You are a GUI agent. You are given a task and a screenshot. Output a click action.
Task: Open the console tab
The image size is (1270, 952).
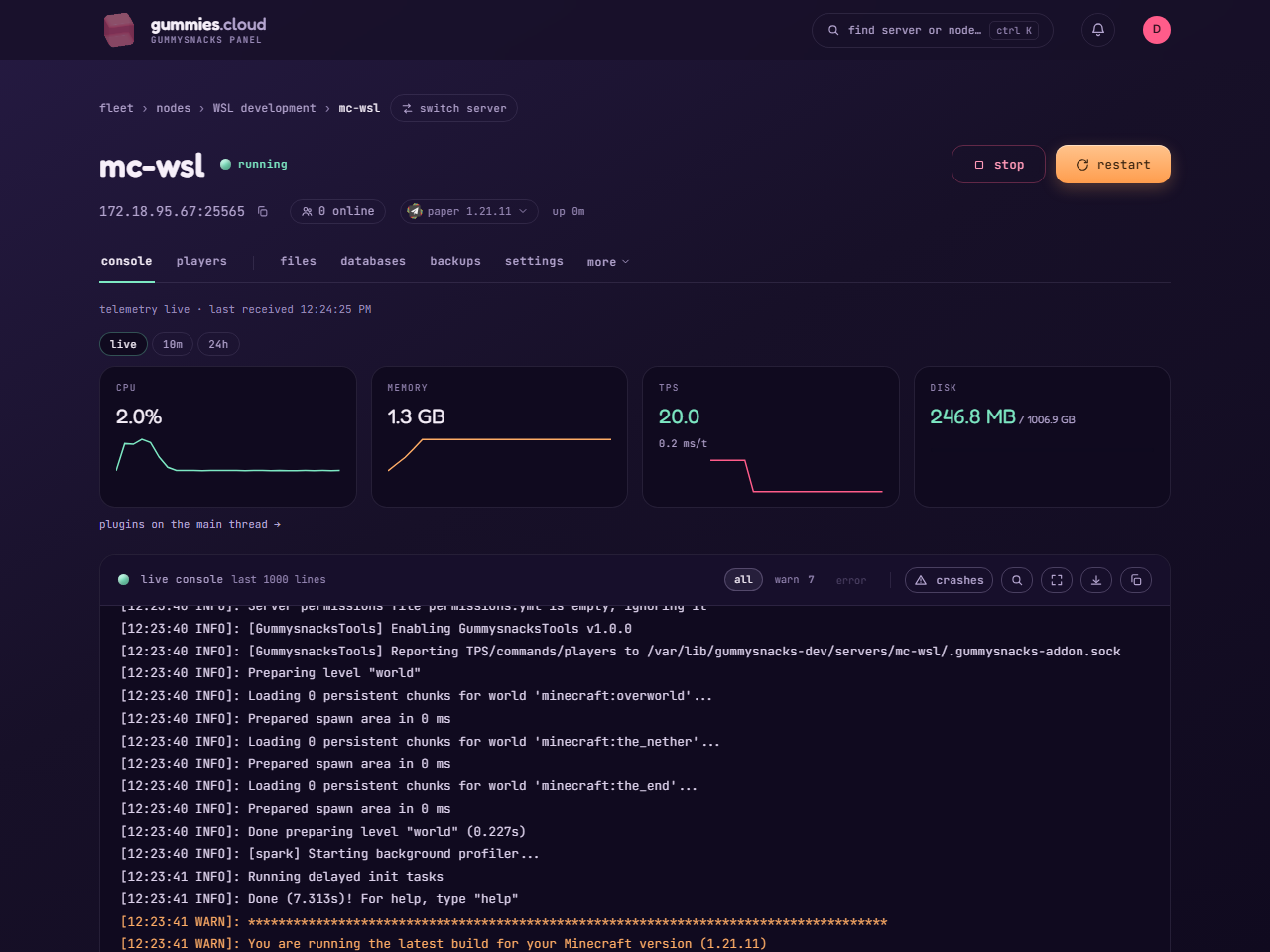click(x=127, y=261)
